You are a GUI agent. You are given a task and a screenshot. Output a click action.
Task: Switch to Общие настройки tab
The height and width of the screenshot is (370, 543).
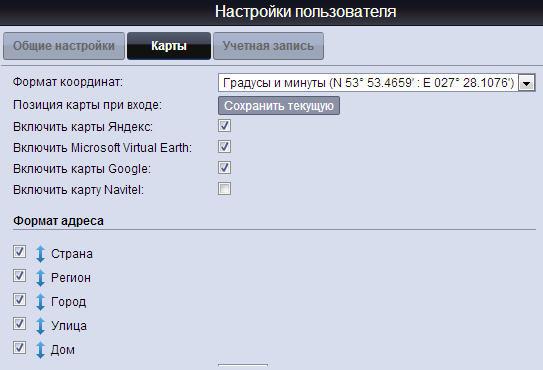(64, 46)
